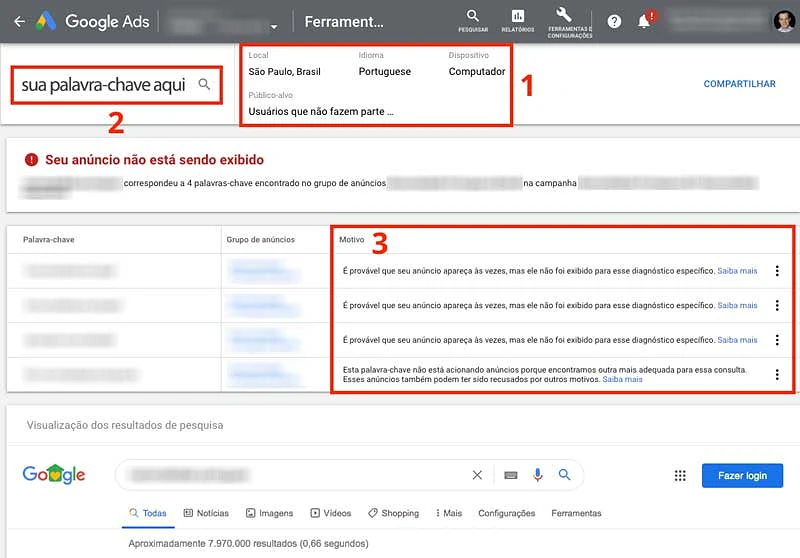800x558 pixels.
Task: Select the Notícias tab
Action: pyautogui.click(x=206, y=514)
